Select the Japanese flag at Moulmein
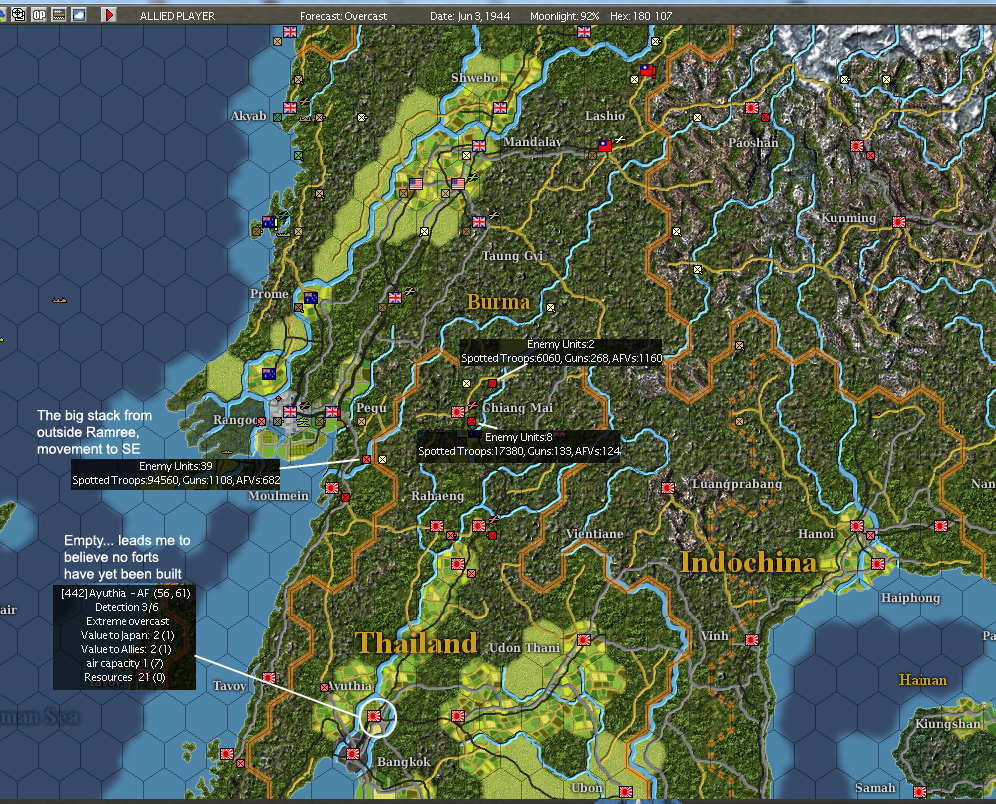Screen dimensions: 996x804 (332, 488)
